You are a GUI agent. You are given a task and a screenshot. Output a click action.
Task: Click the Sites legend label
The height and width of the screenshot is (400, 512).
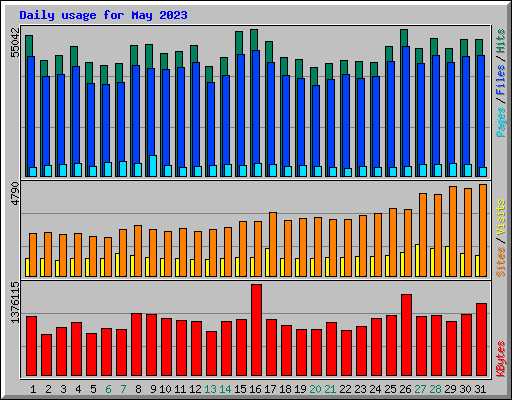point(501,262)
